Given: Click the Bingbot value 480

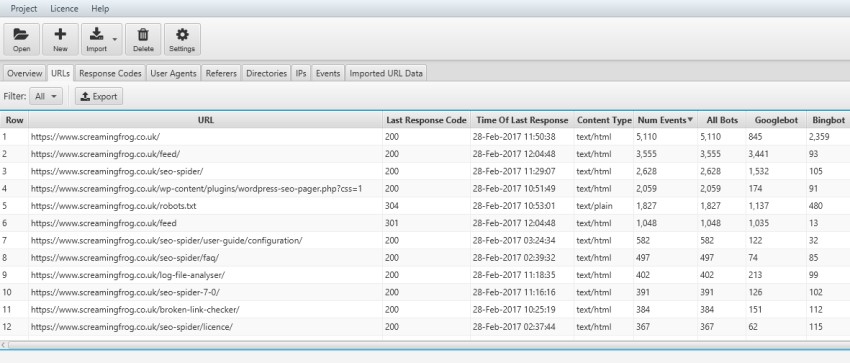Looking at the screenshot, I should coord(815,206).
